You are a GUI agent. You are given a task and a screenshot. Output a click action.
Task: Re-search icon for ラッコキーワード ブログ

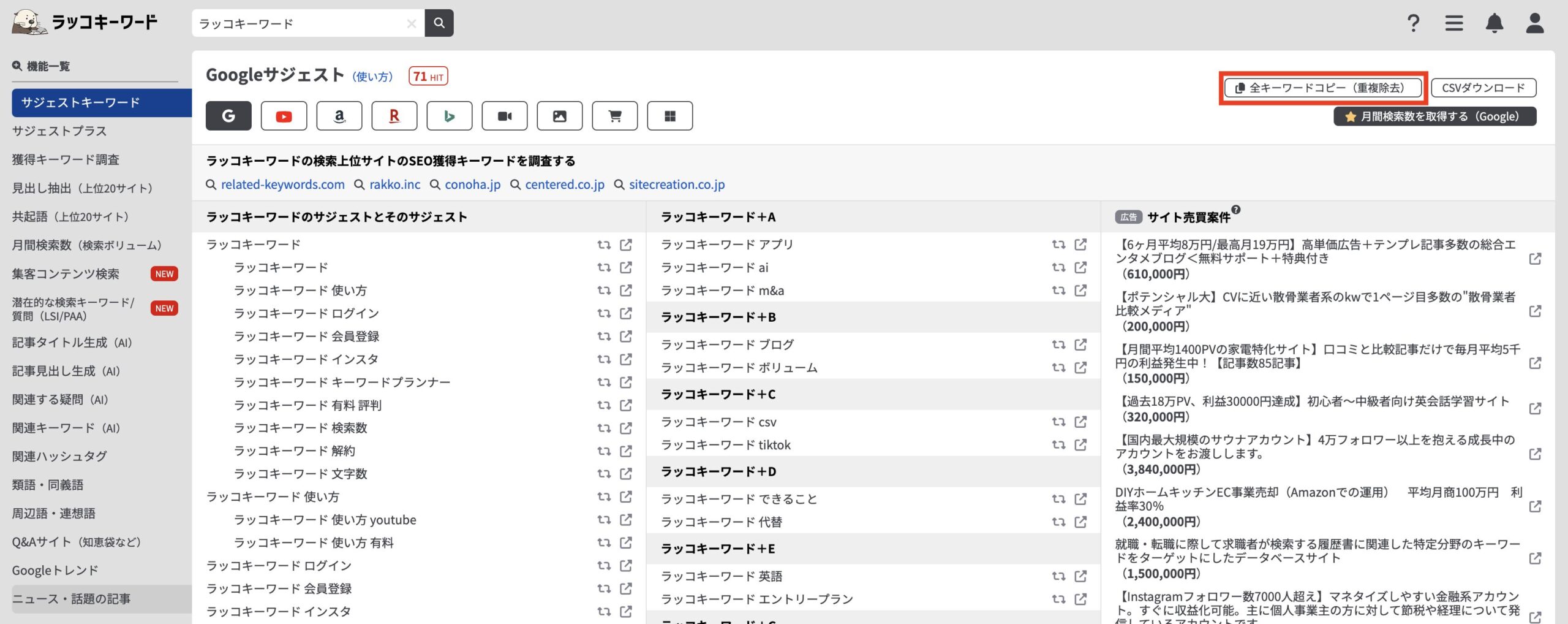coord(1058,344)
